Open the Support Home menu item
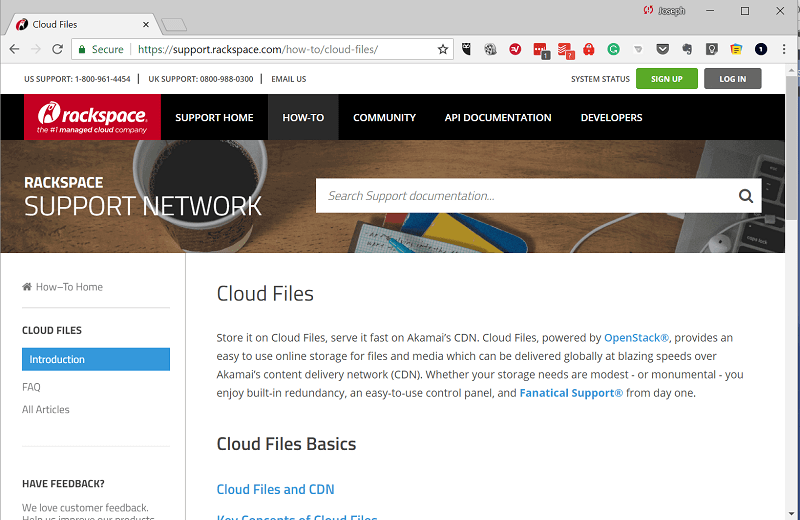Screen dimensions: 800x520 214,117
